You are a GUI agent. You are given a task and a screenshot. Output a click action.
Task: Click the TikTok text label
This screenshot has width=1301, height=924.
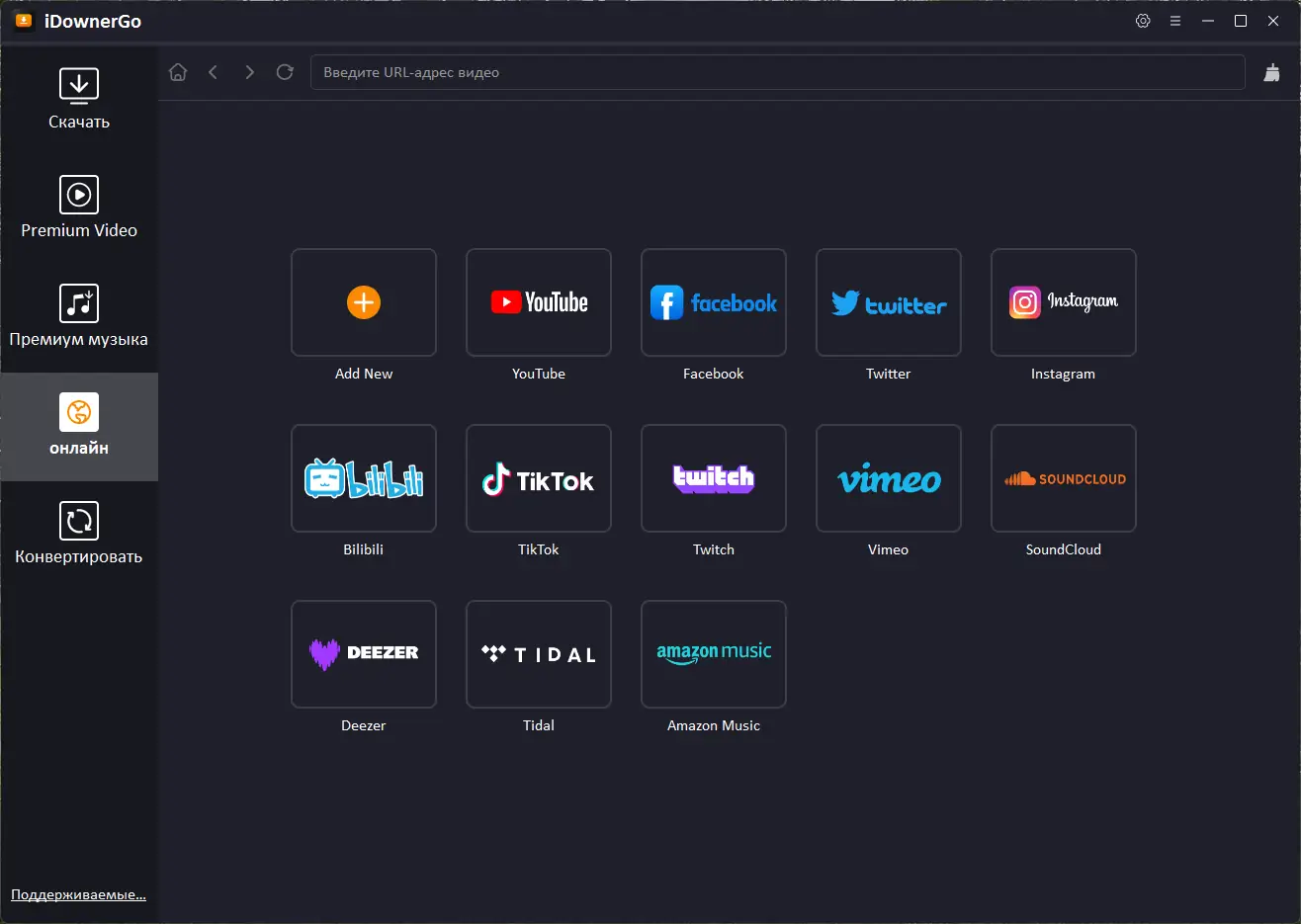click(539, 549)
